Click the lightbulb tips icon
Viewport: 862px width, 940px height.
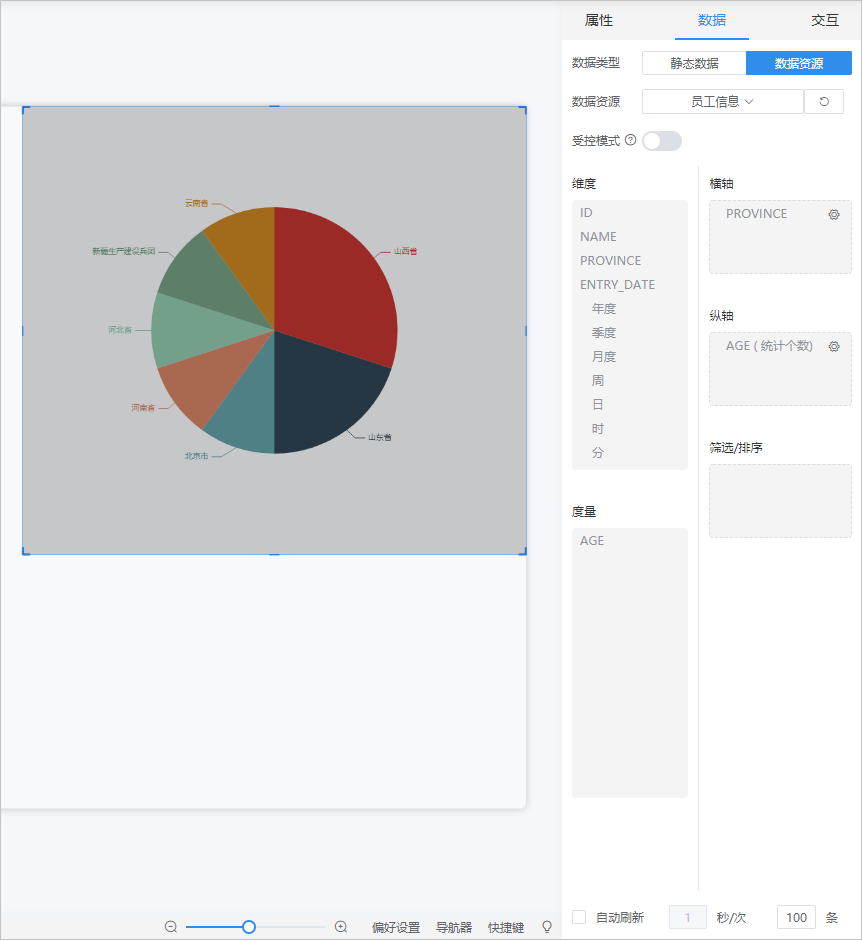(x=547, y=927)
